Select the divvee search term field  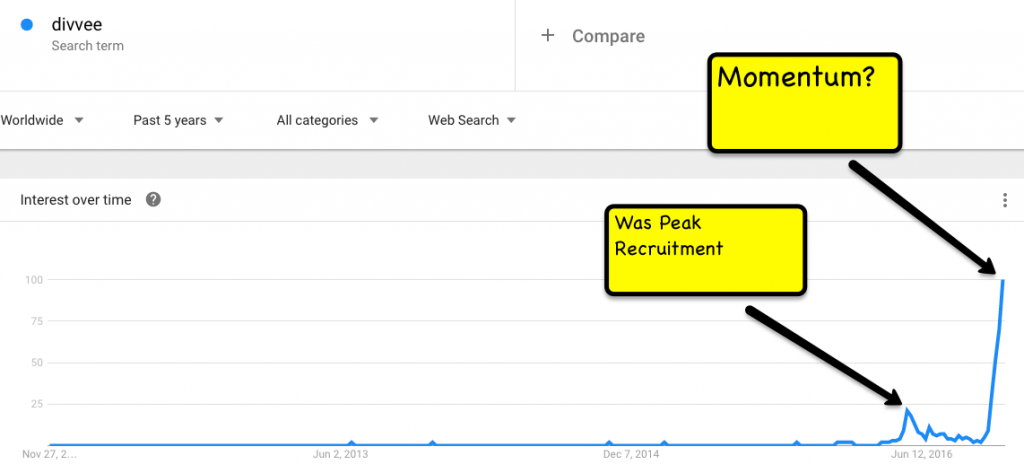pyautogui.click(x=257, y=35)
